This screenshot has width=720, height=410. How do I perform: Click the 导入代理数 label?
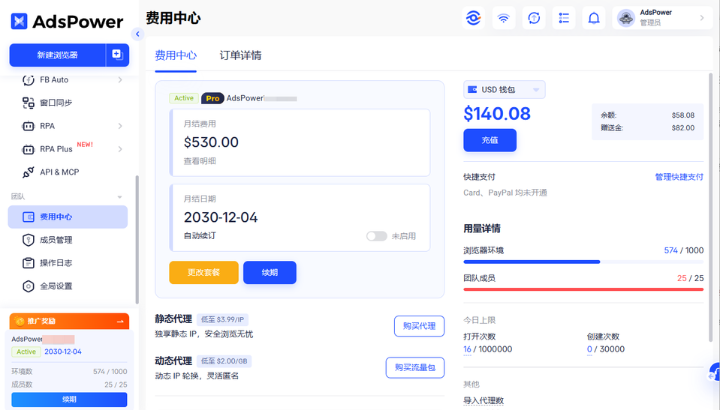[484, 401]
